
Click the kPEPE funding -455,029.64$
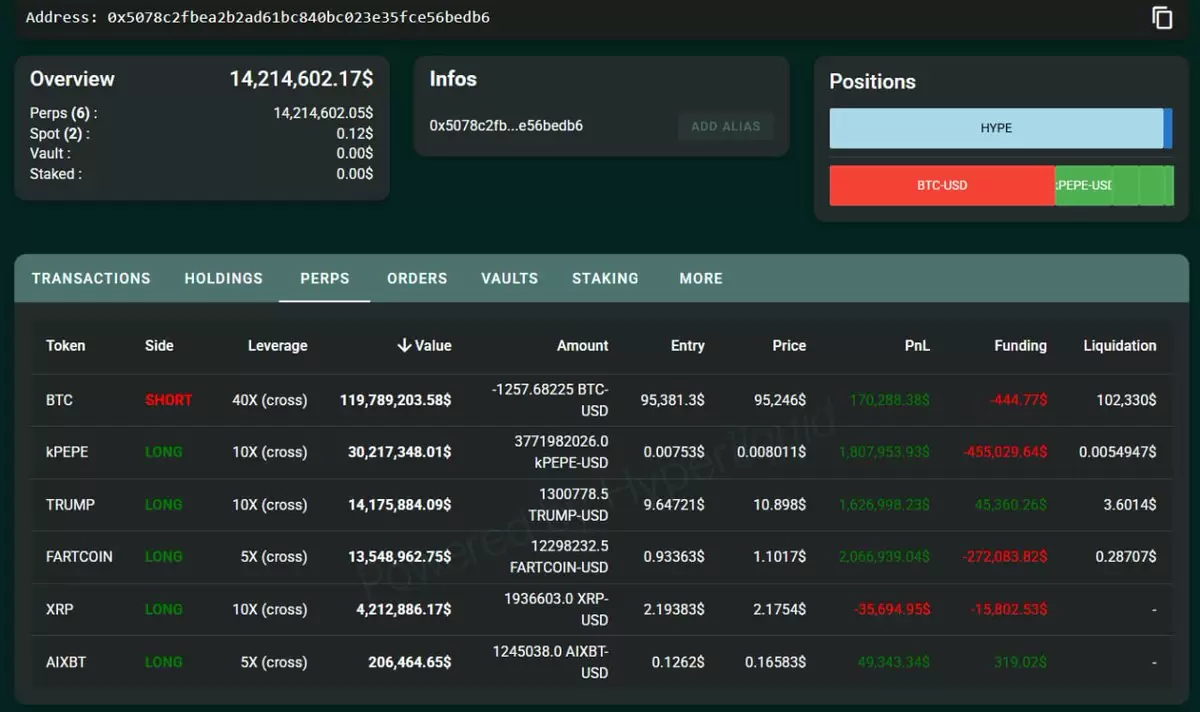(x=1005, y=452)
